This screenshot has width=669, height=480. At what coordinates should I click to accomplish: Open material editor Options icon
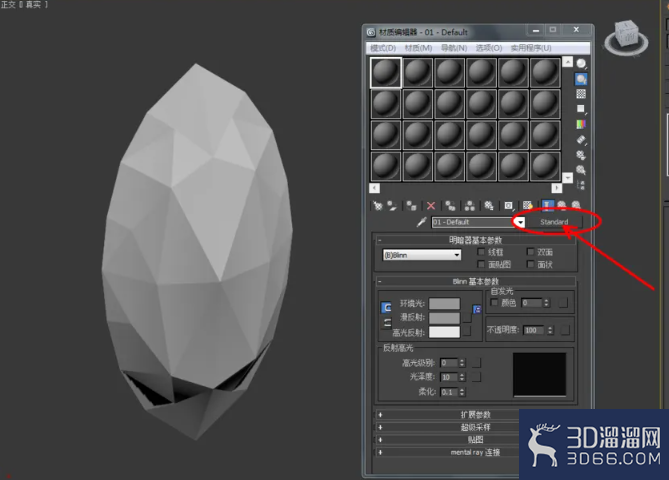tap(581, 154)
